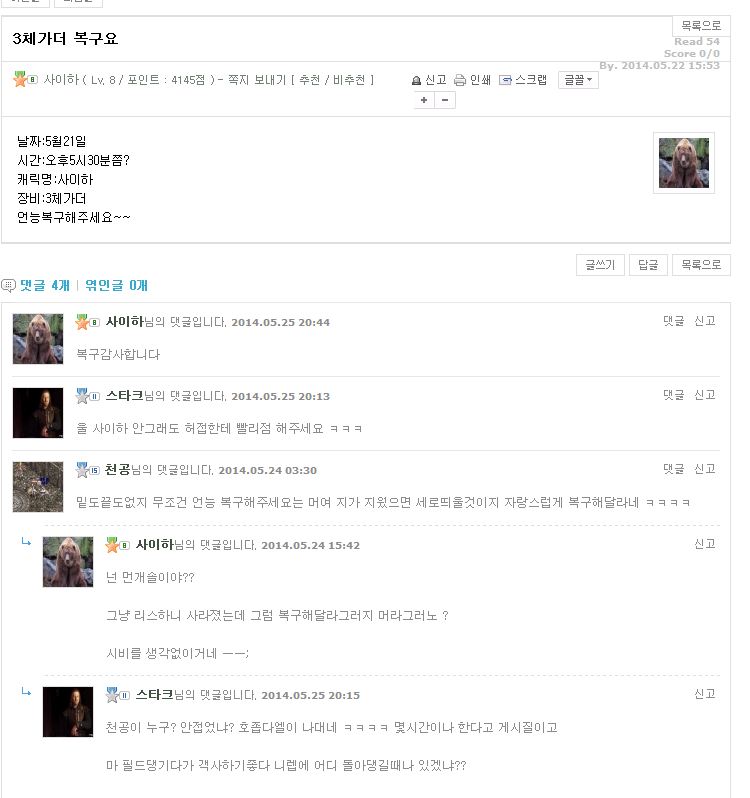Click the 답글 reply button
This screenshot has width=750, height=798.
tap(648, 265)
